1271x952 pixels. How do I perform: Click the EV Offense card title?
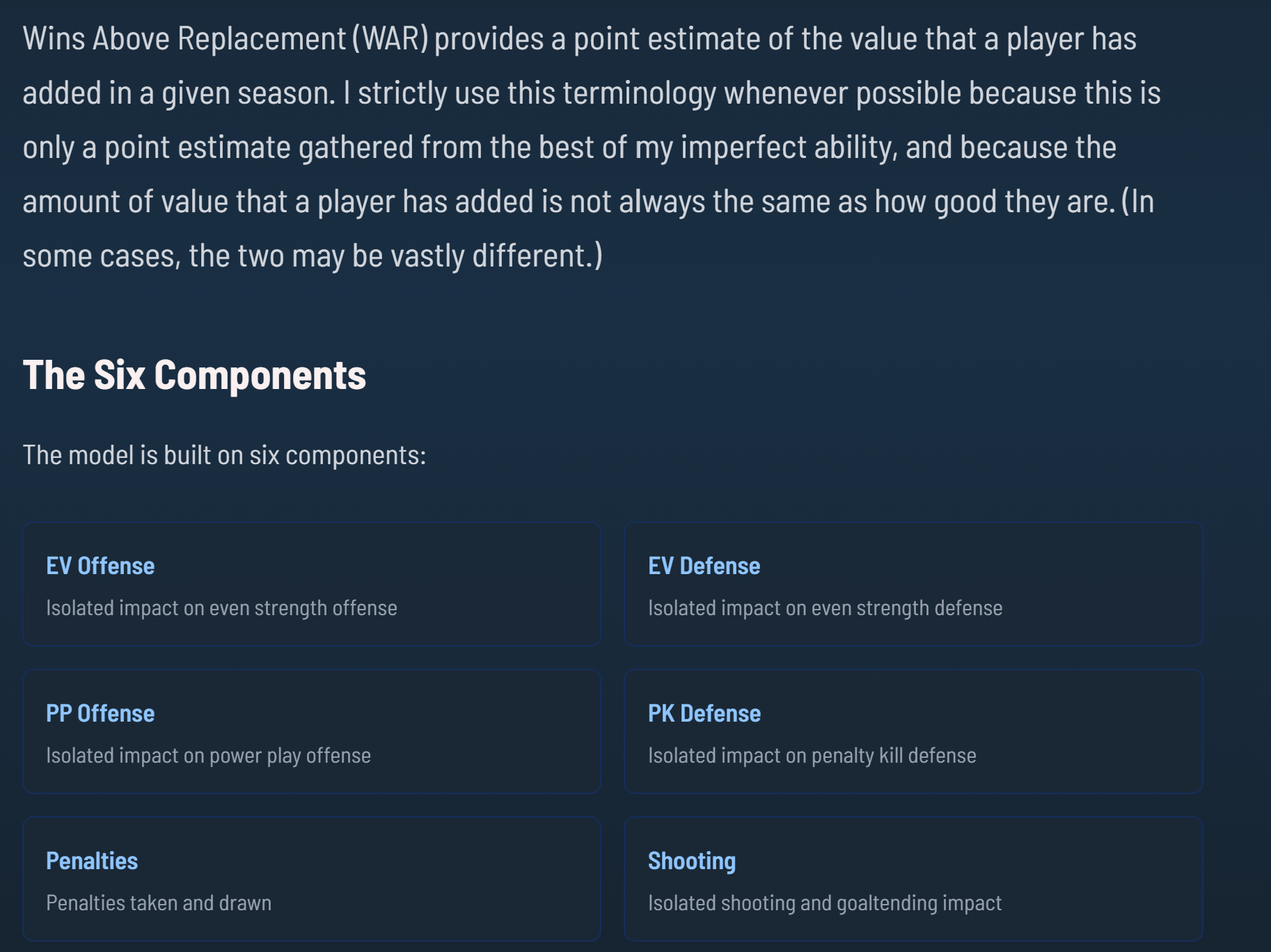[x=100, y=566]
